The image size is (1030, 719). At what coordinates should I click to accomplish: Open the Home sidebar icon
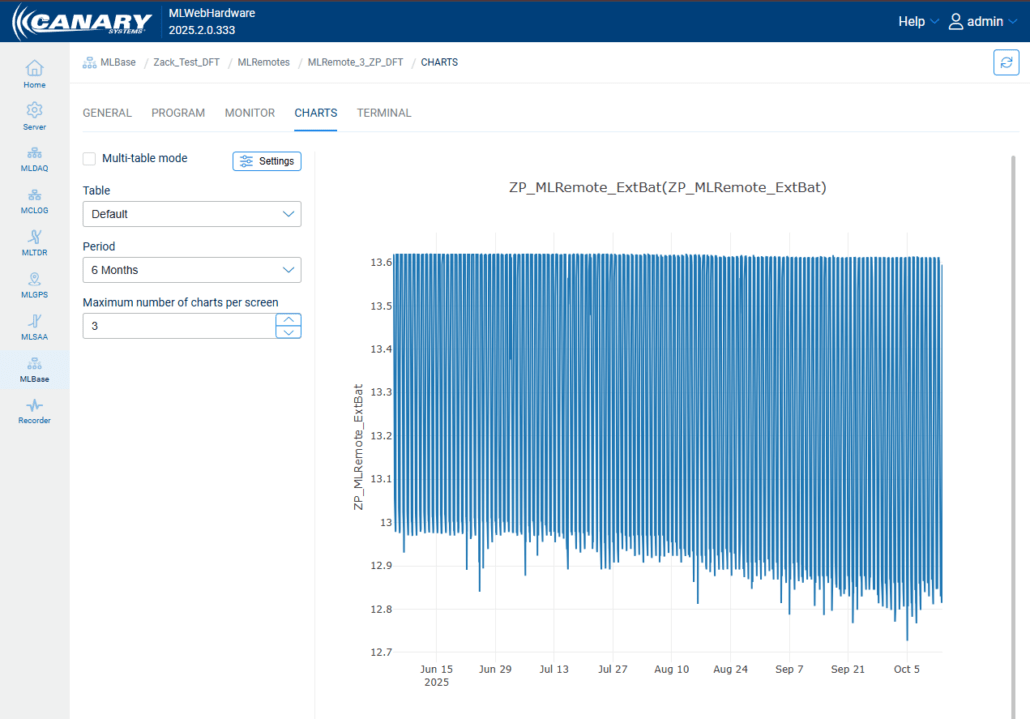[34, 69]
